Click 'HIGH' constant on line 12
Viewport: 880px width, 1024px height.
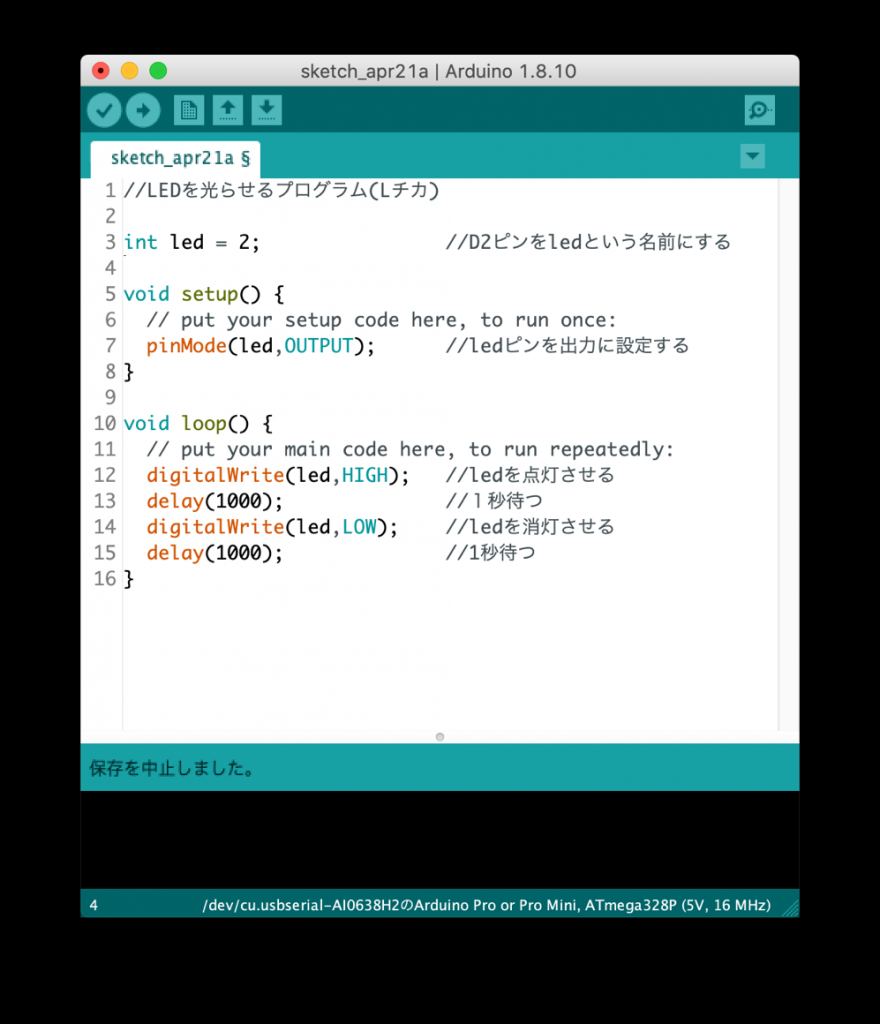click(x=365, y=475)
